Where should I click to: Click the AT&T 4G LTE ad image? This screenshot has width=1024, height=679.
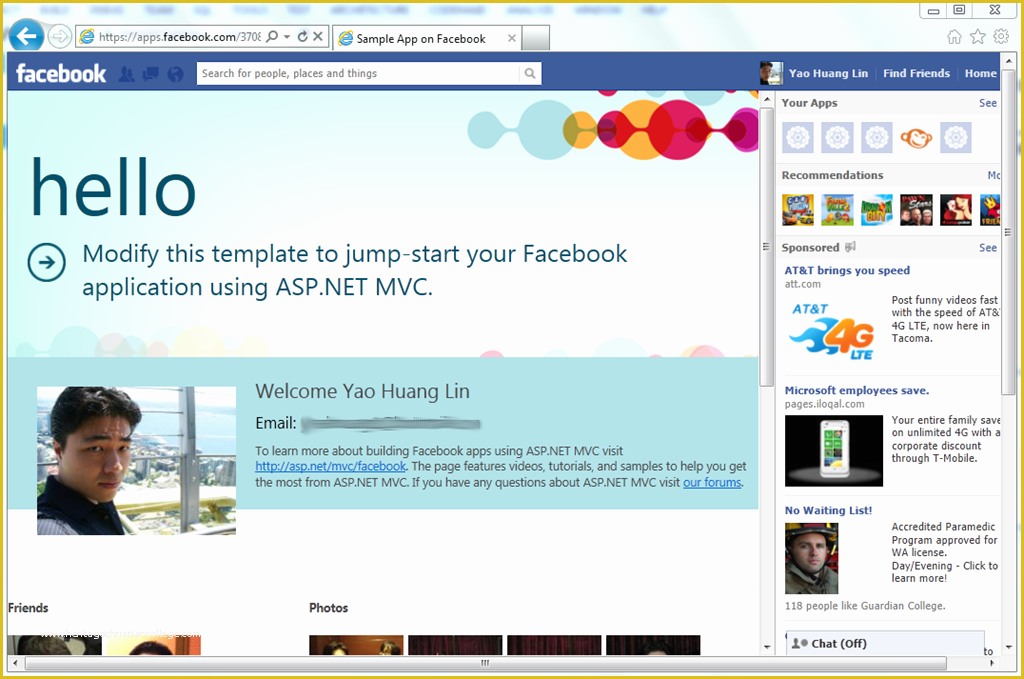tap(833, 330)
